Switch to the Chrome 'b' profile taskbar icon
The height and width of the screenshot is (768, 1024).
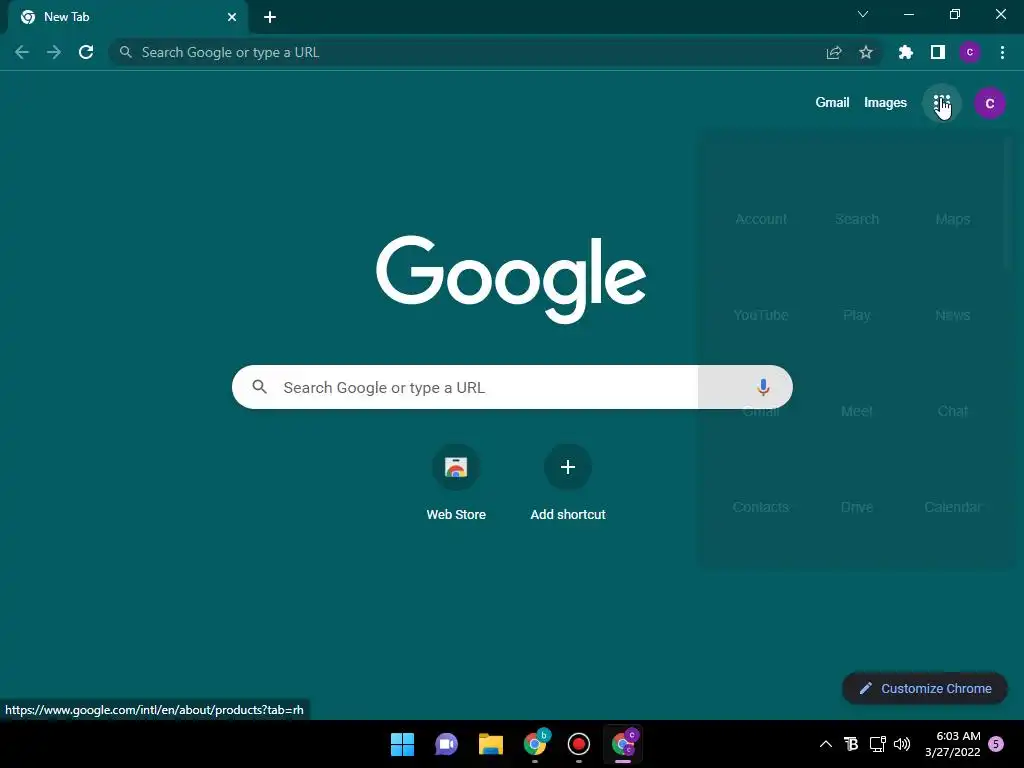[x=536, y=743]
